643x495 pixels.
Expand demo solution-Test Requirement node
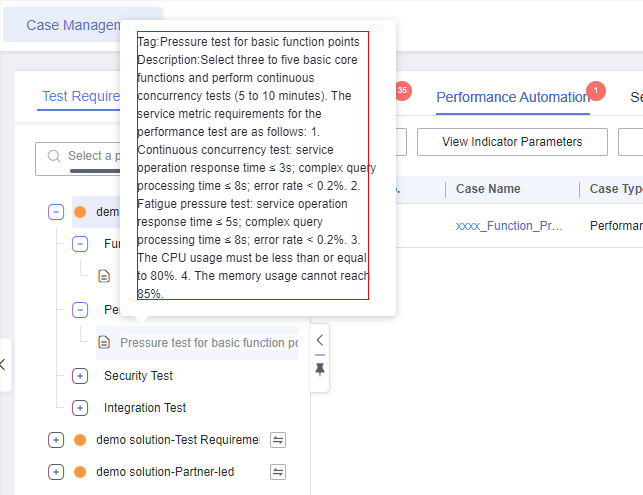(56, 440)
